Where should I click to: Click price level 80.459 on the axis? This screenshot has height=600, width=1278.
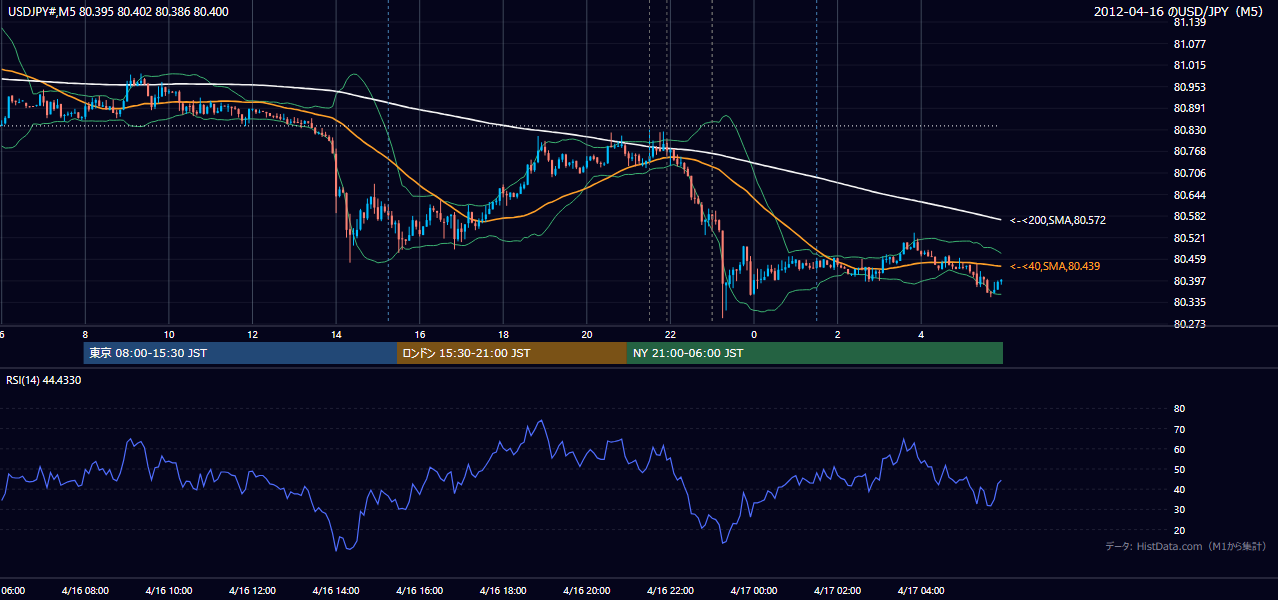pyautogui.click(x=1188, y=259)
